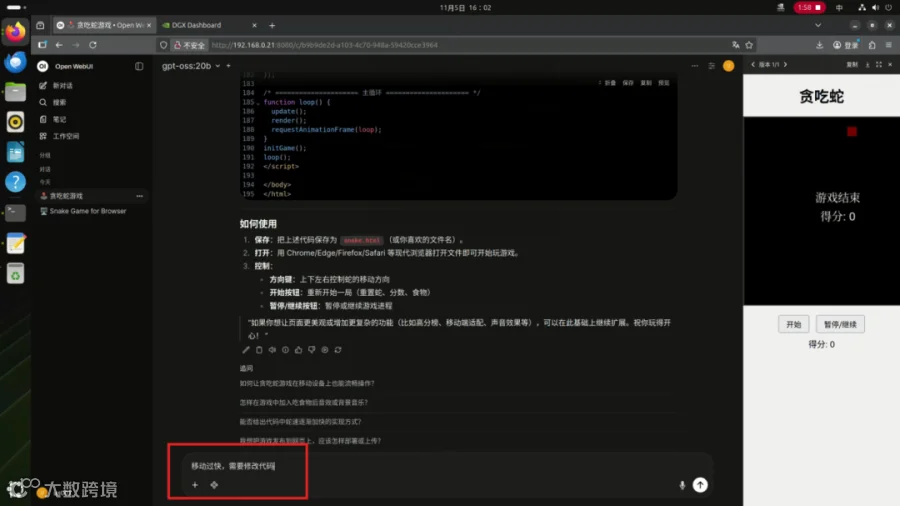Give the response a thumbs down

point(312,350)
